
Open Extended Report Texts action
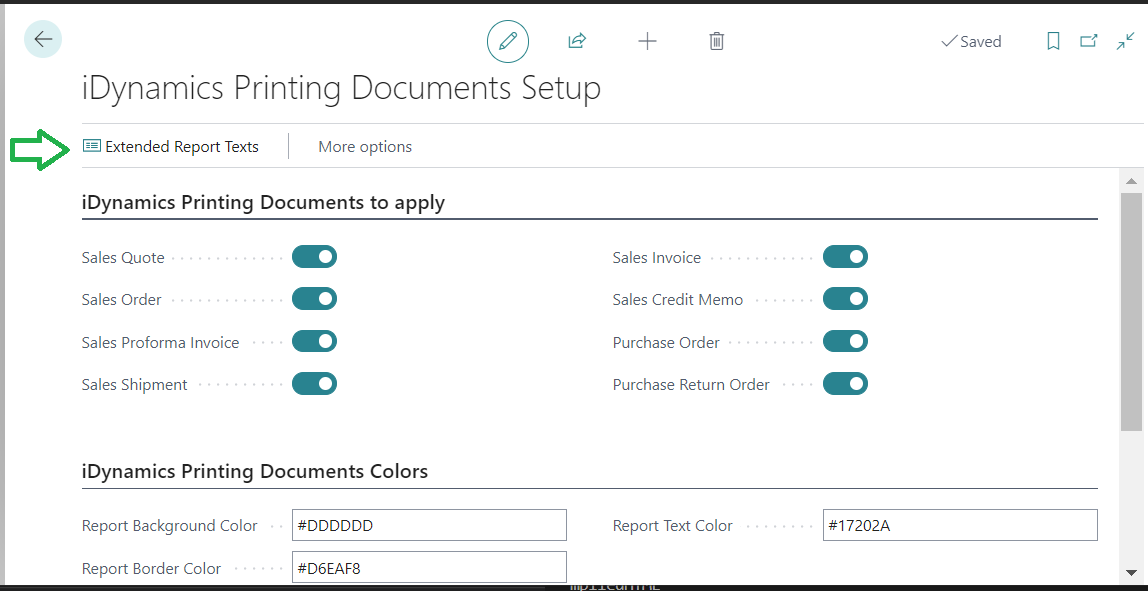click(x=171, y=146)
